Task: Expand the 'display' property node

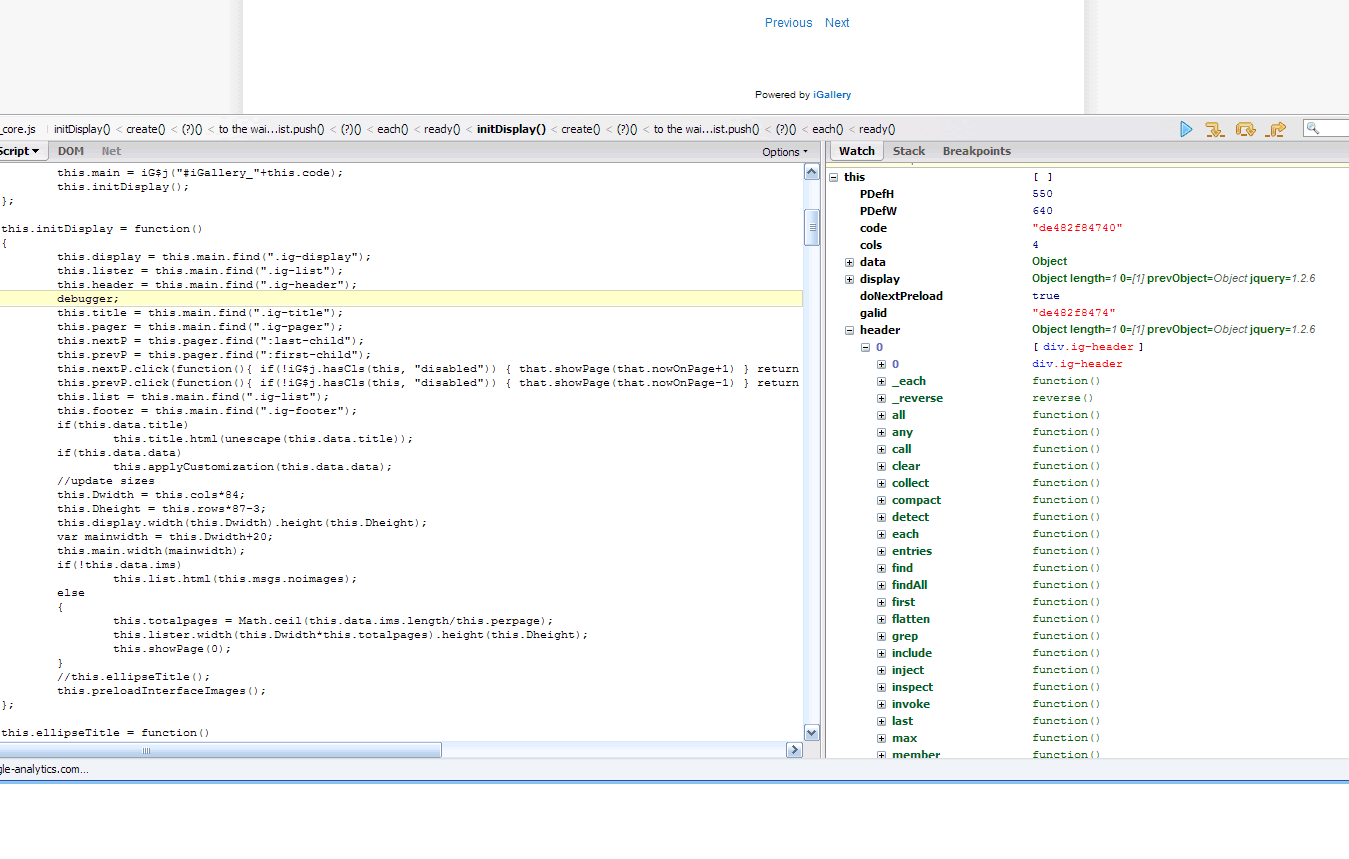Action: 849,279
